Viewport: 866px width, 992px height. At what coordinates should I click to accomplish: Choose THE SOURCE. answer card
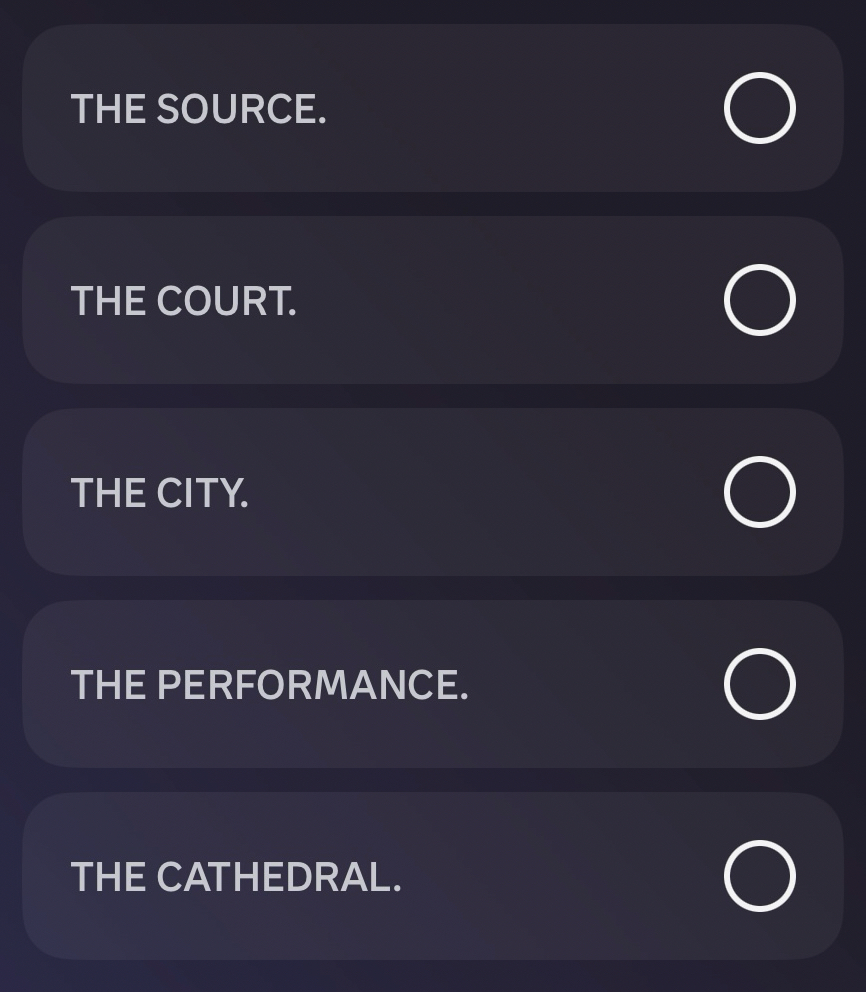432,108
